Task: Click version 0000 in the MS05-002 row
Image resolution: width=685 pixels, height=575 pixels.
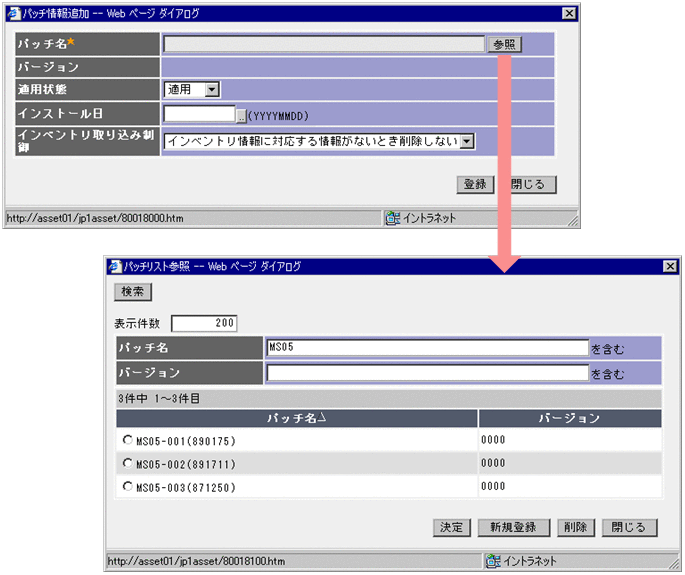Action: coord(493,463)
